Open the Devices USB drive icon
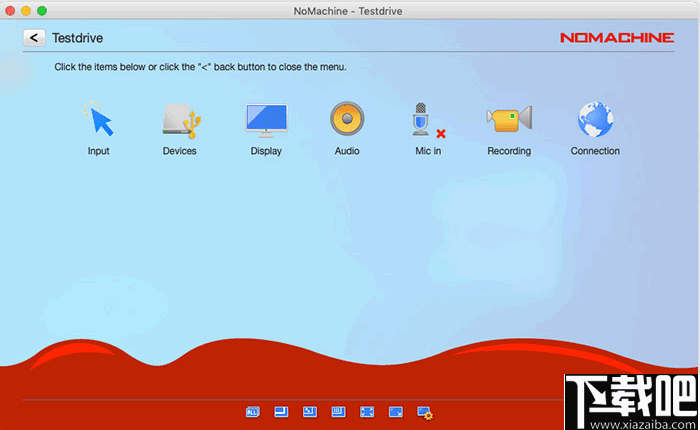This screenshot has height=430, width=700. pos(180,120)
